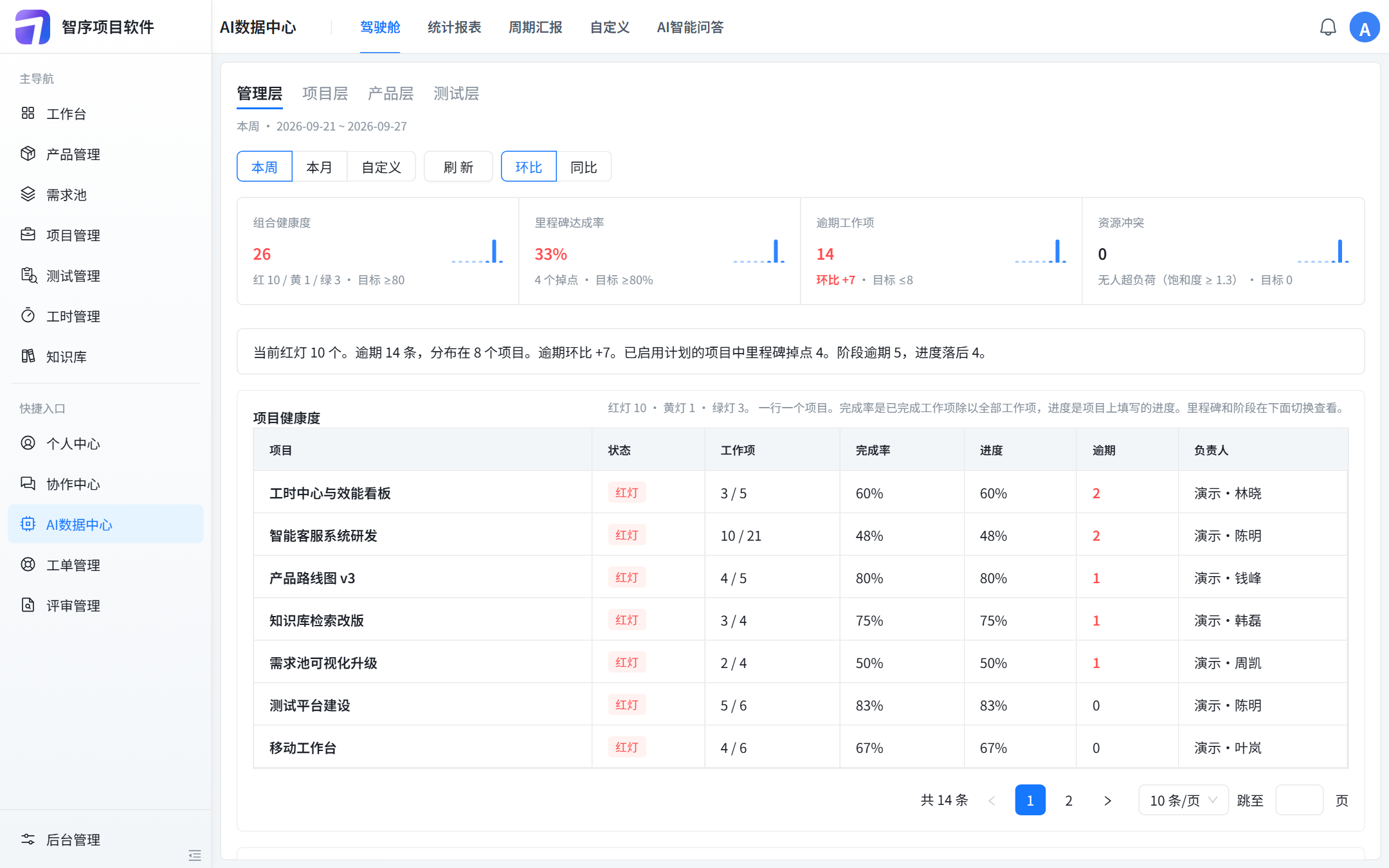
Task: Switch to 周期汇报 top tab
Action: pyautogui.click(x=536, y=27)
